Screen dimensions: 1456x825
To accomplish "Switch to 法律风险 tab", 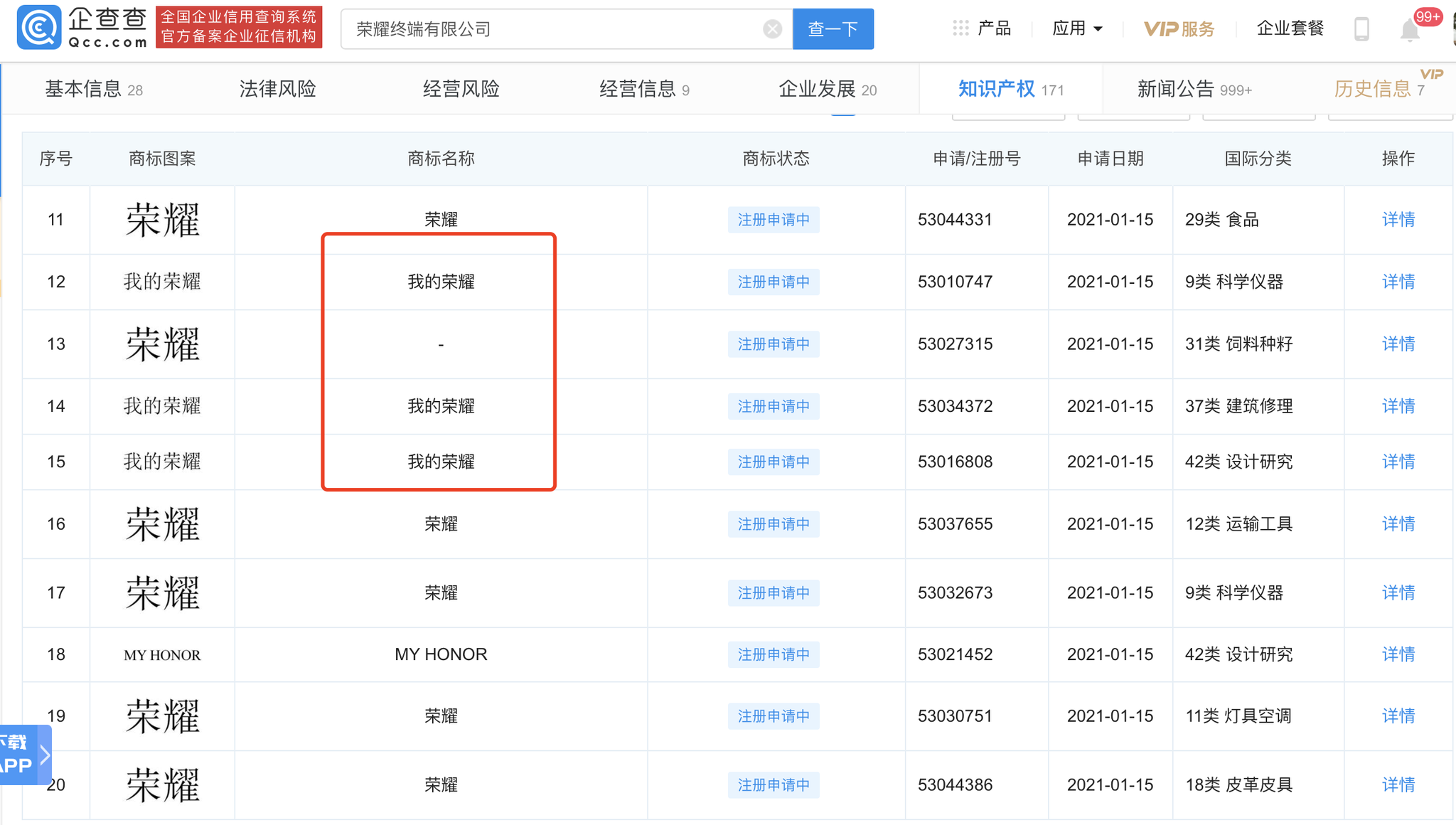I will pos(277,89).
